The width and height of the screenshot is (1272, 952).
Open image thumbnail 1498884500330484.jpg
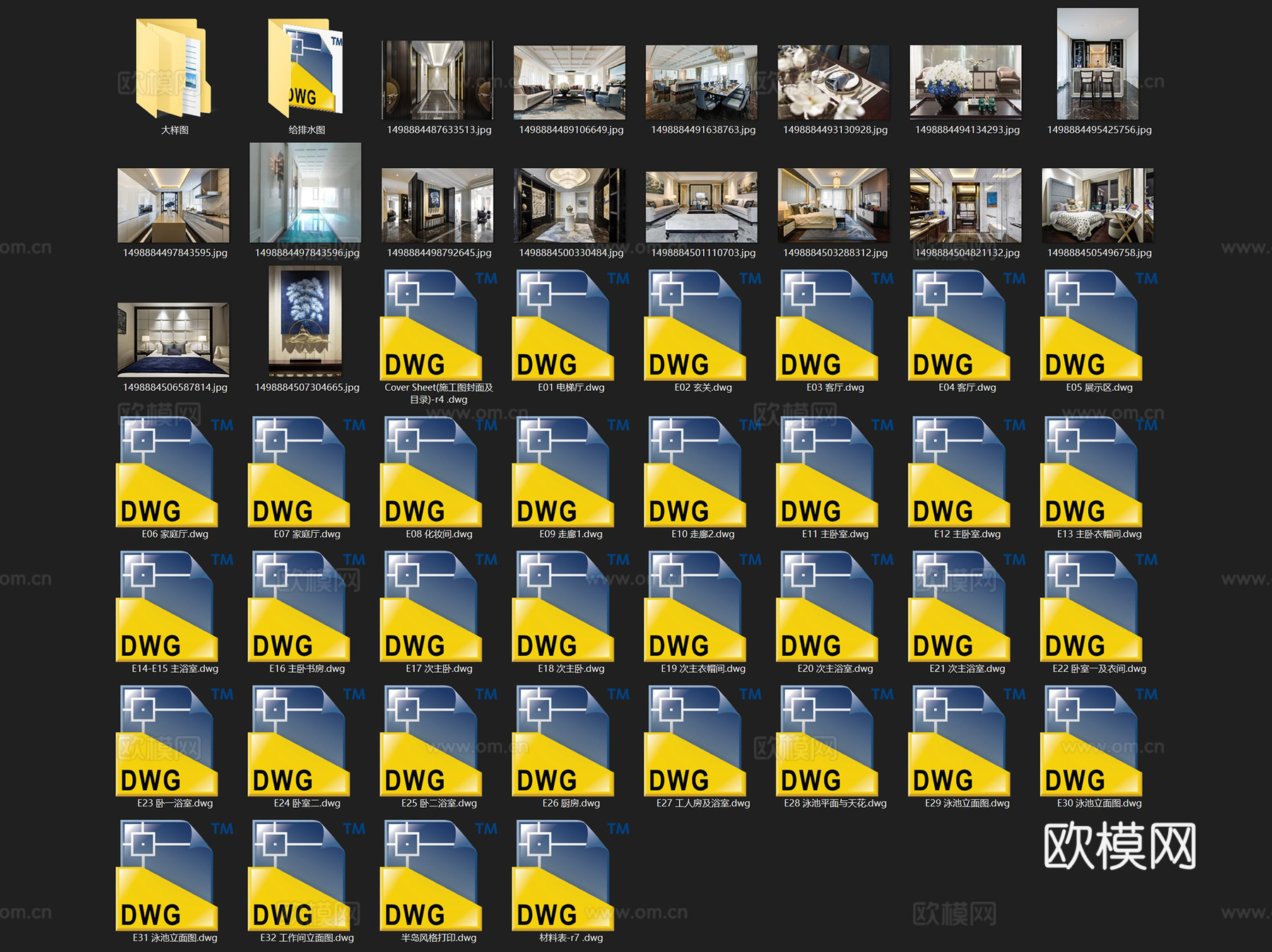click(x=570, y=206)
